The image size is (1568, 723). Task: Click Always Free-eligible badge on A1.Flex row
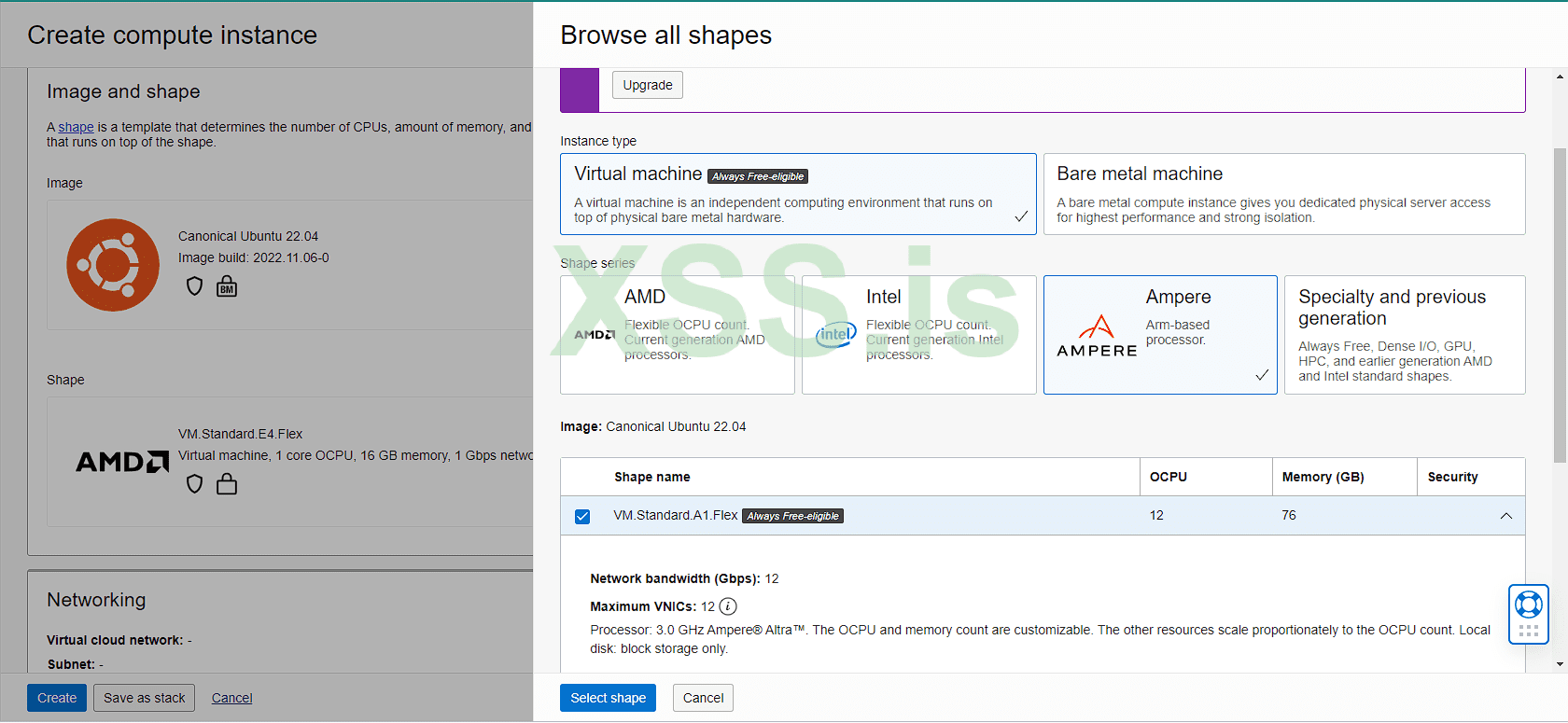click(792, 516)
